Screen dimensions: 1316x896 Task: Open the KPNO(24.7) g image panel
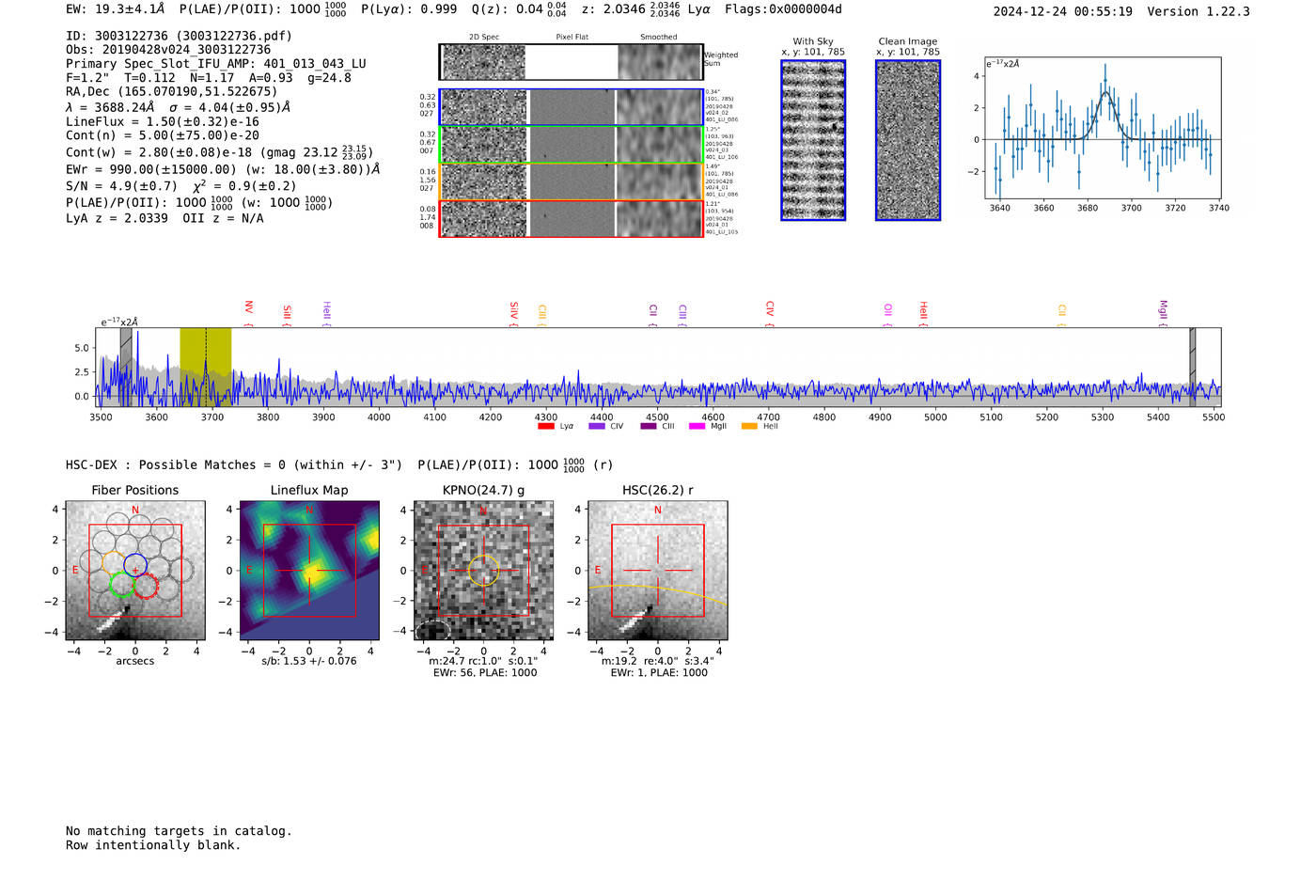click(x=483, y=571)
